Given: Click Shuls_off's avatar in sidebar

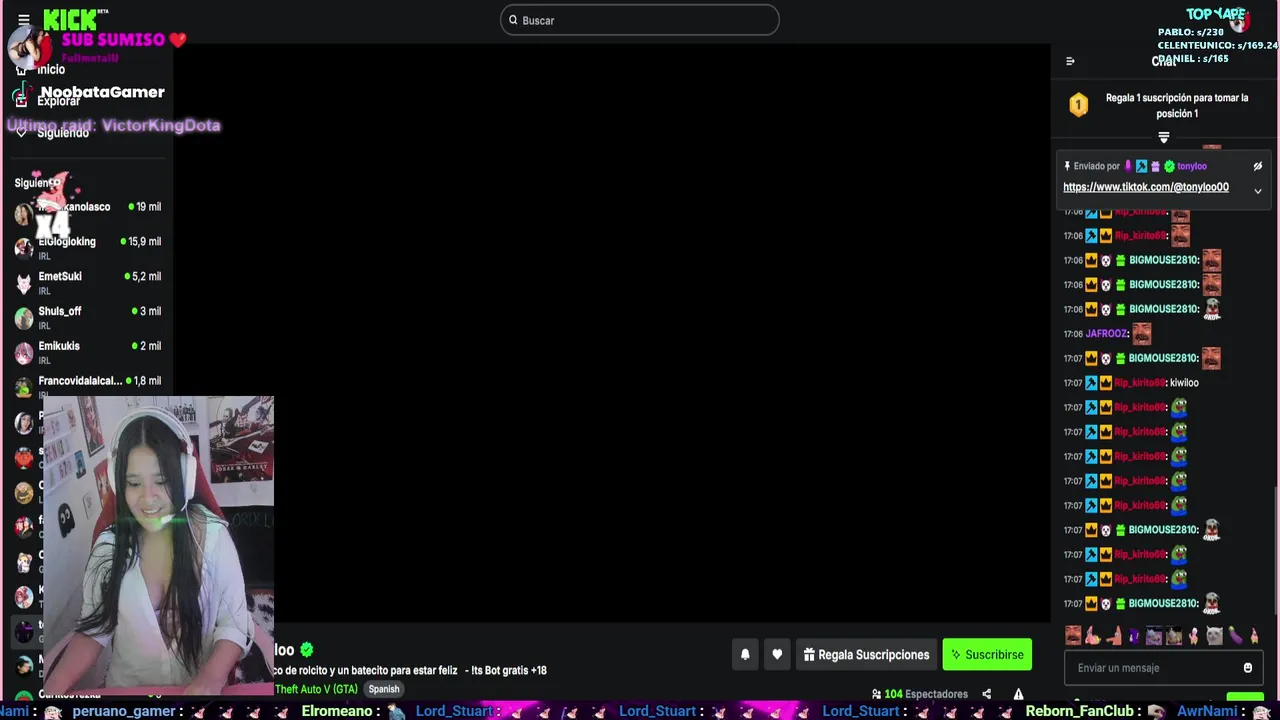Looking at the screenshot, I should [24, 318].
